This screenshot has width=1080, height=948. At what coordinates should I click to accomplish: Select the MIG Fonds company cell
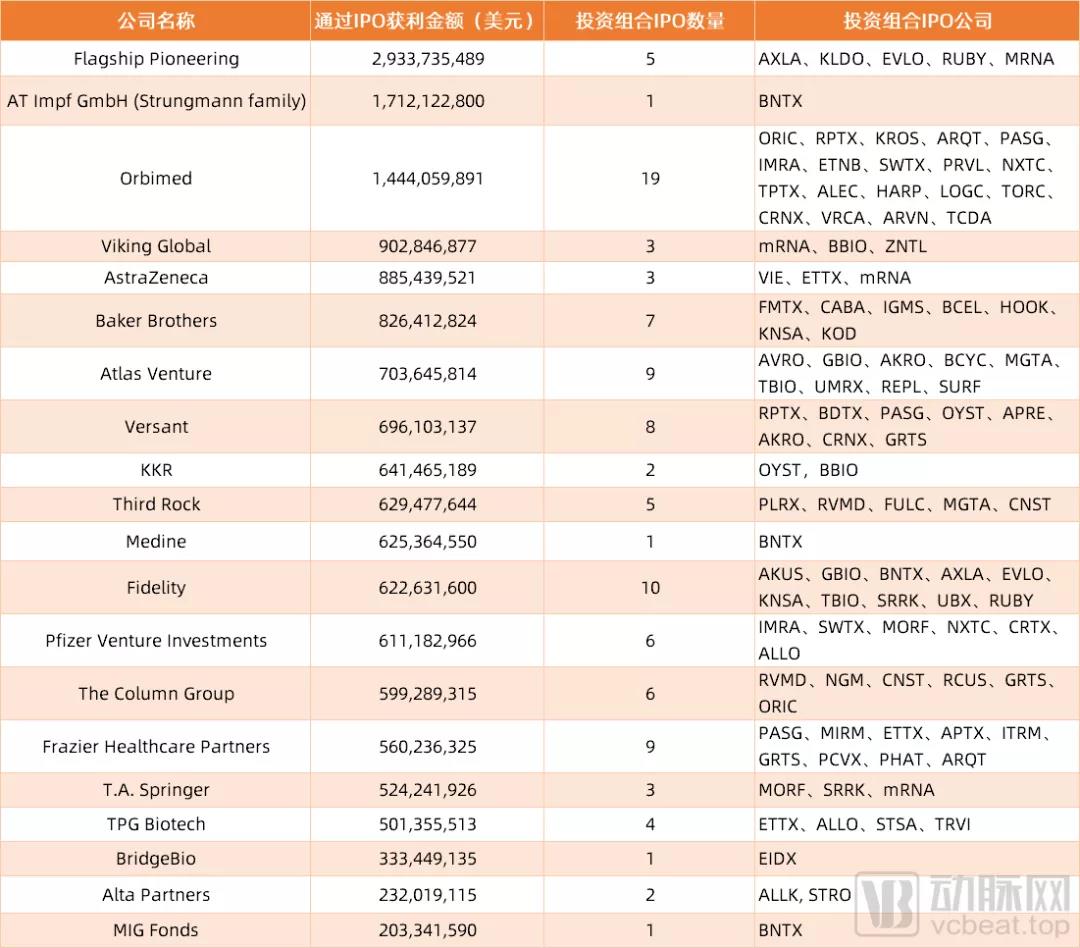pos(156,930)
